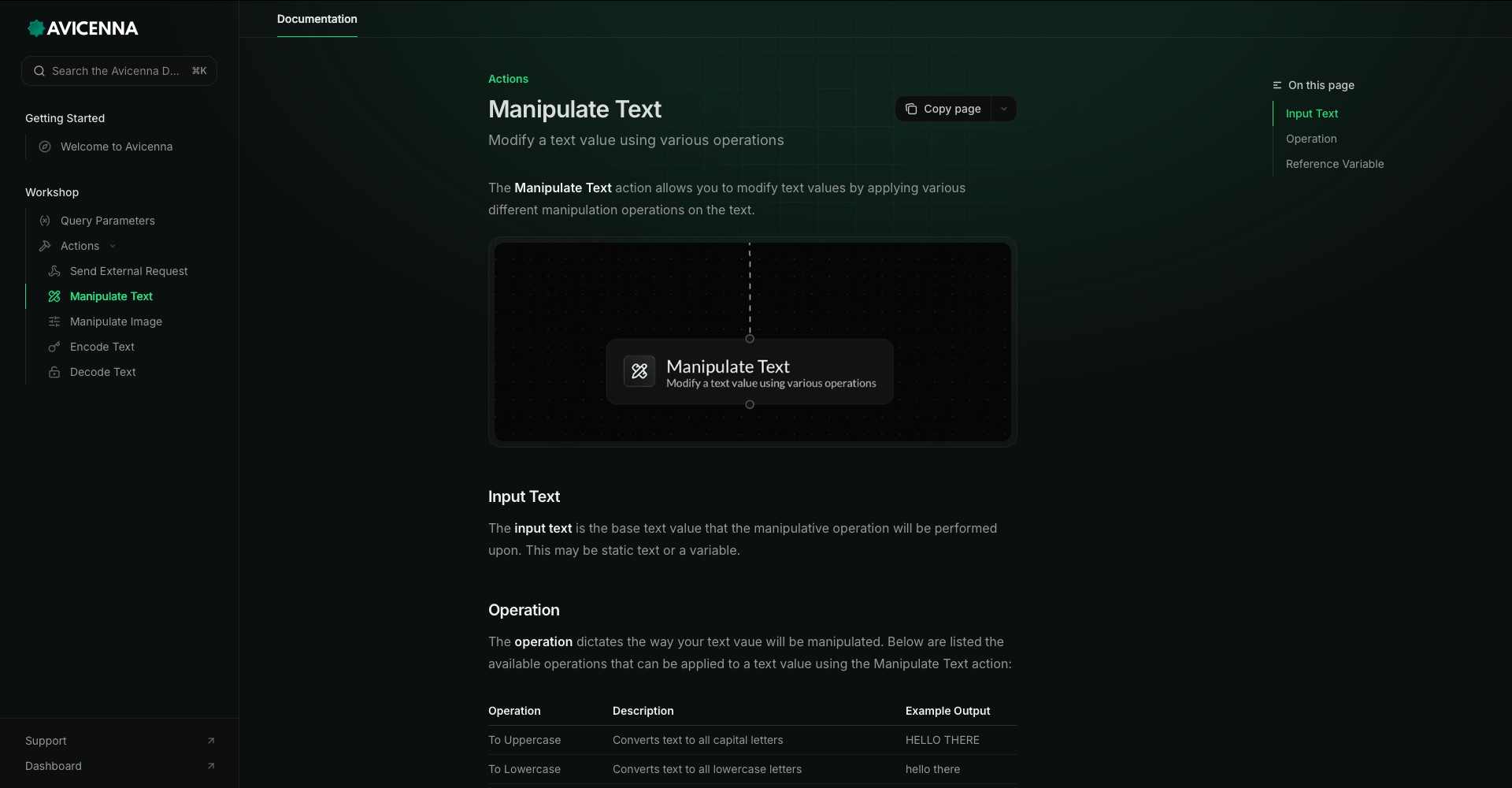Click the Send External Request icon
1512x788 pixels.
[x=54, y=271]
